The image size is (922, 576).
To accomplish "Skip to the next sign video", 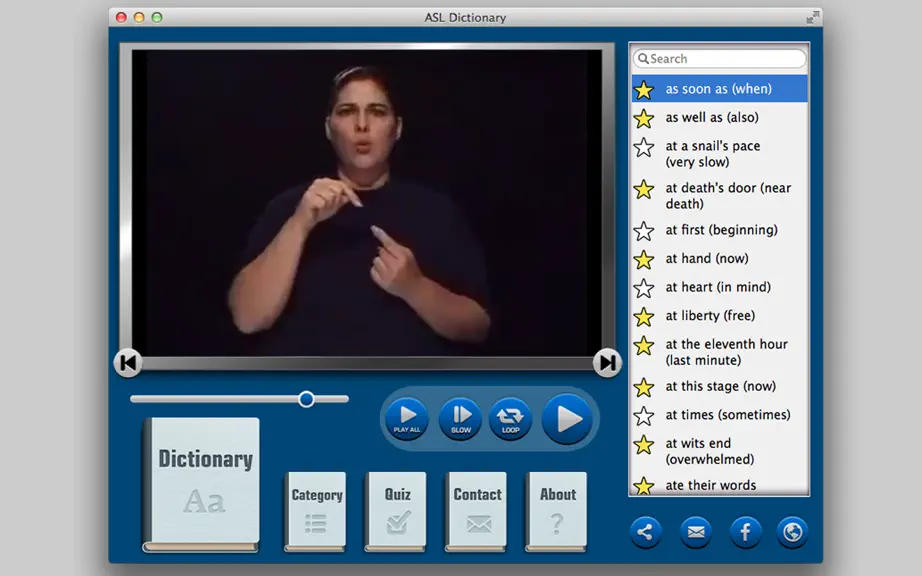I will [x=607, y=363].
